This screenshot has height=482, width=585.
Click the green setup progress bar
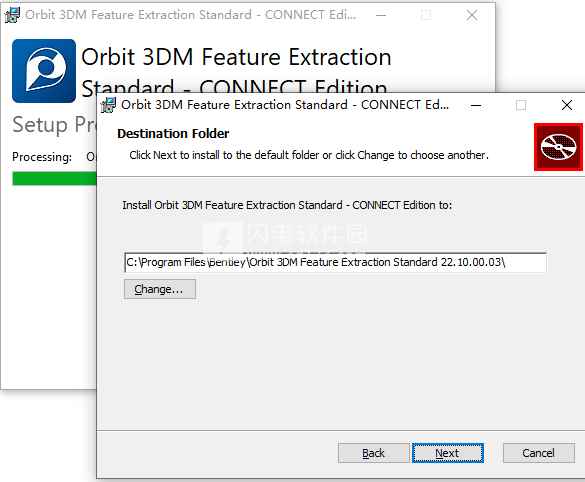click(x=54, y=178)
